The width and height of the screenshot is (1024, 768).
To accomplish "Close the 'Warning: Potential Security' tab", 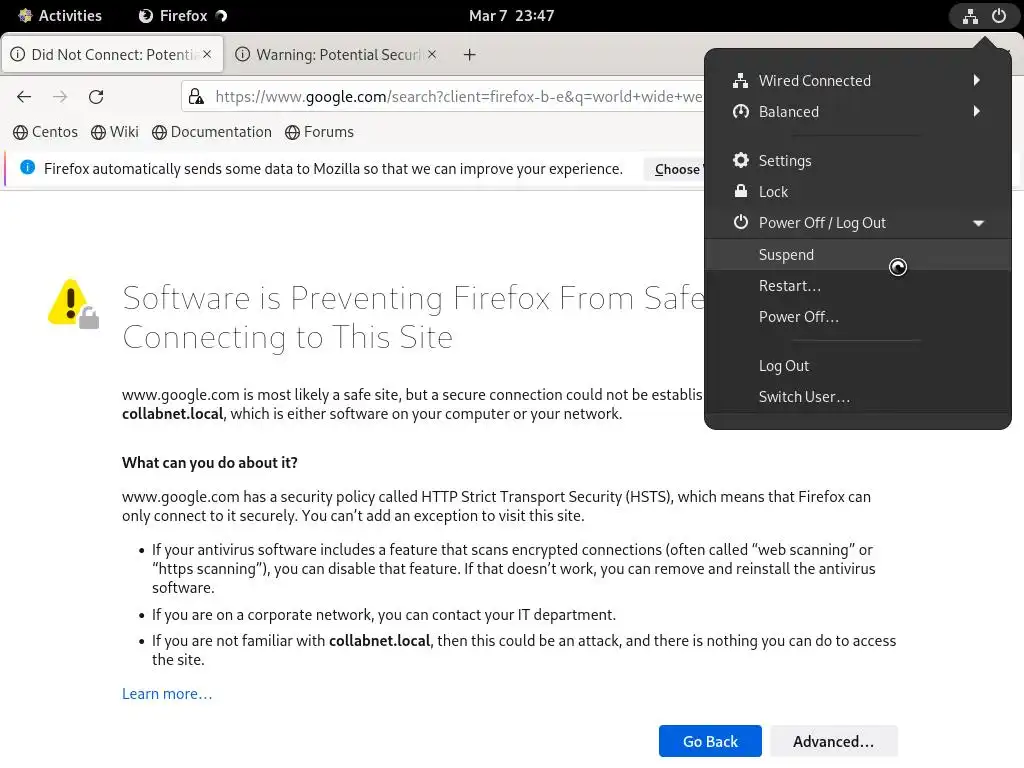I will 432,54.
